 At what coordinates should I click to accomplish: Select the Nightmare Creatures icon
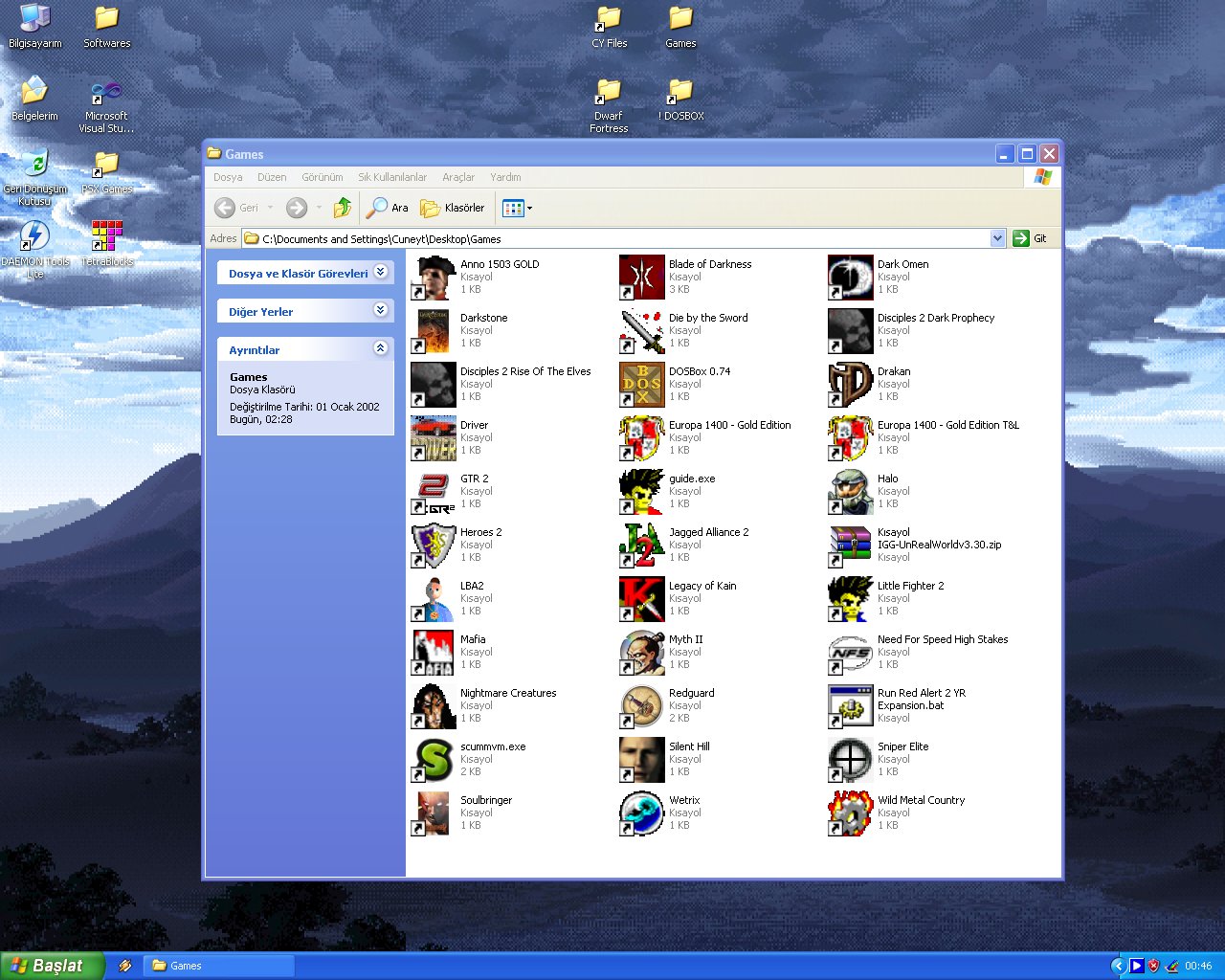[x=433, y=706]
